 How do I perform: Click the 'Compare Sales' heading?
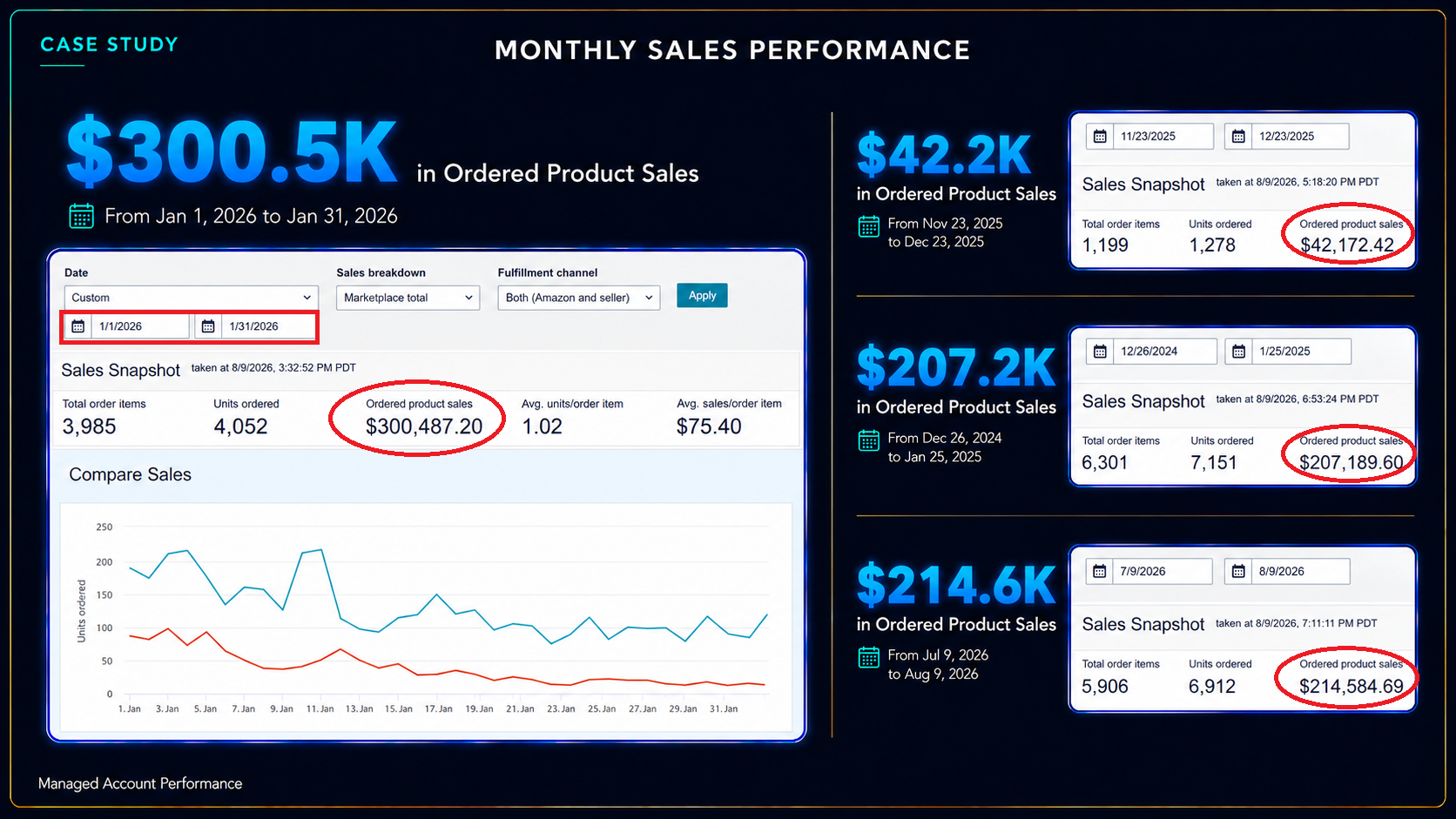(131, 474)
